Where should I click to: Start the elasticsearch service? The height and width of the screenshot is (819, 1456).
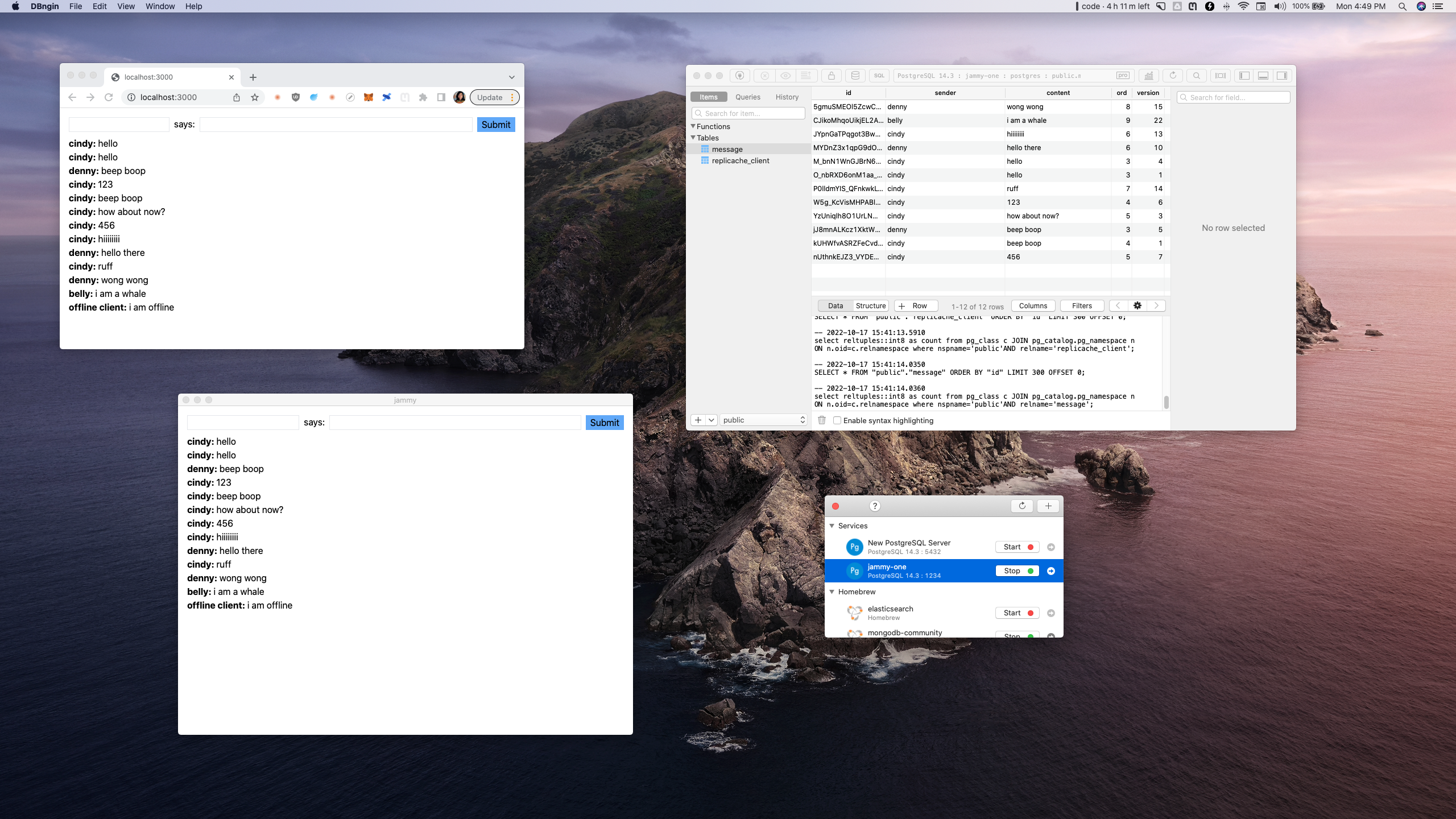tap(1017, 613)
